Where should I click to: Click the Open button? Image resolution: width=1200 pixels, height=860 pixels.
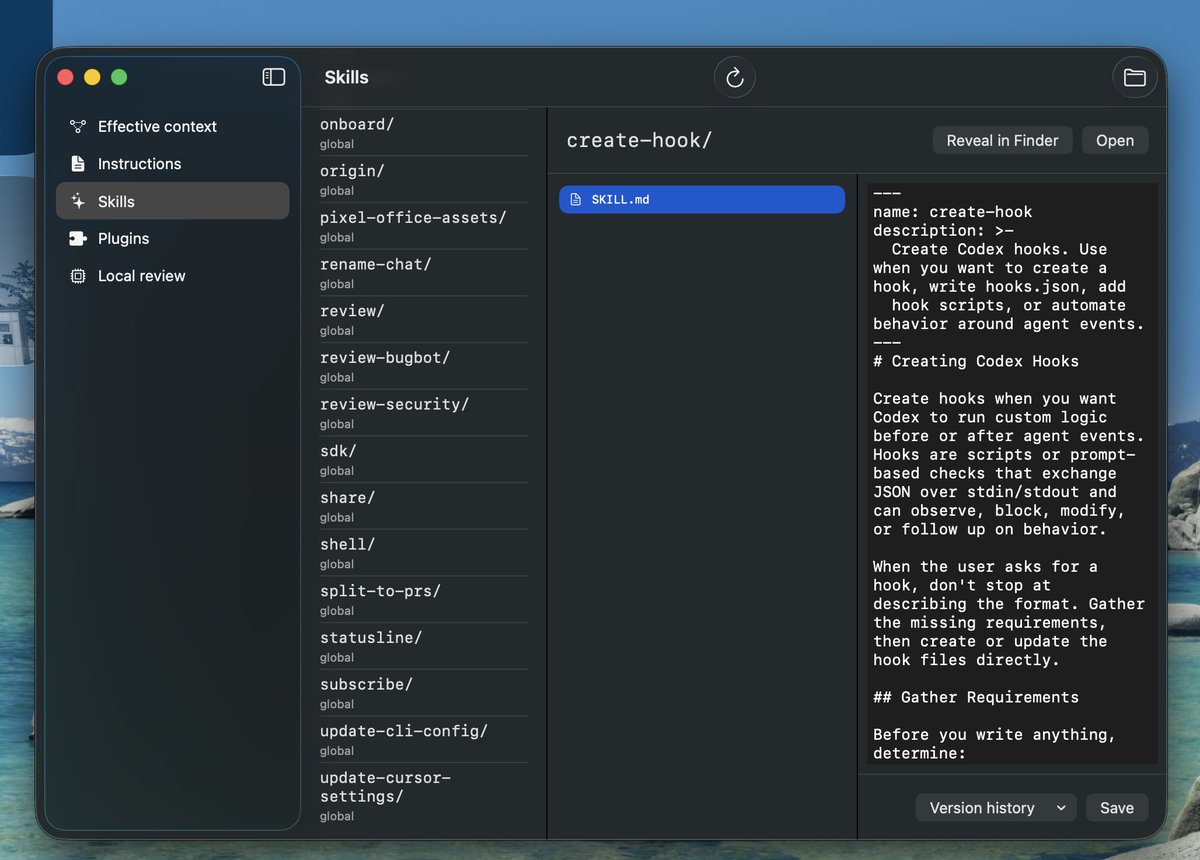(x=1115, y=140)
